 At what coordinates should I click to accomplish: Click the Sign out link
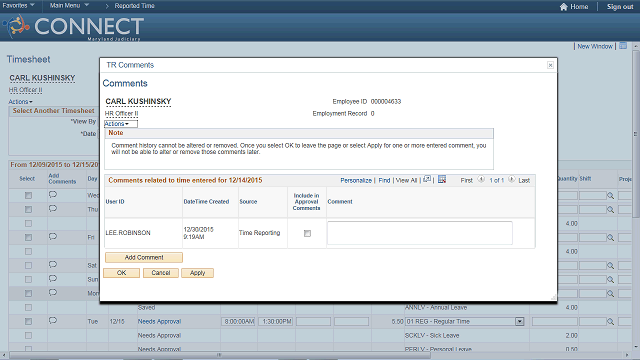coord(620,7)
